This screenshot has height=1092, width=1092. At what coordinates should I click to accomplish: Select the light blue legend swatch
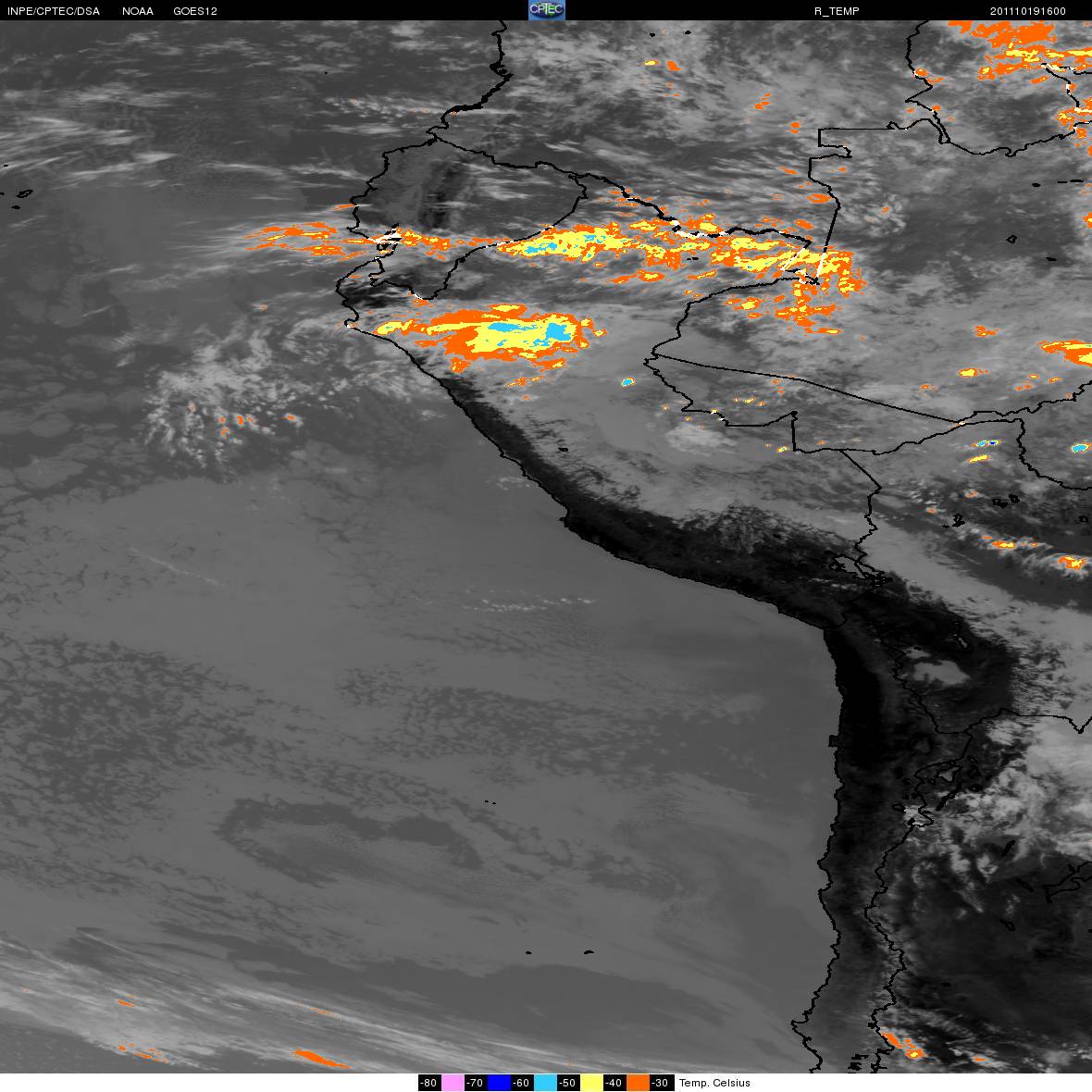coord(545,1082)
